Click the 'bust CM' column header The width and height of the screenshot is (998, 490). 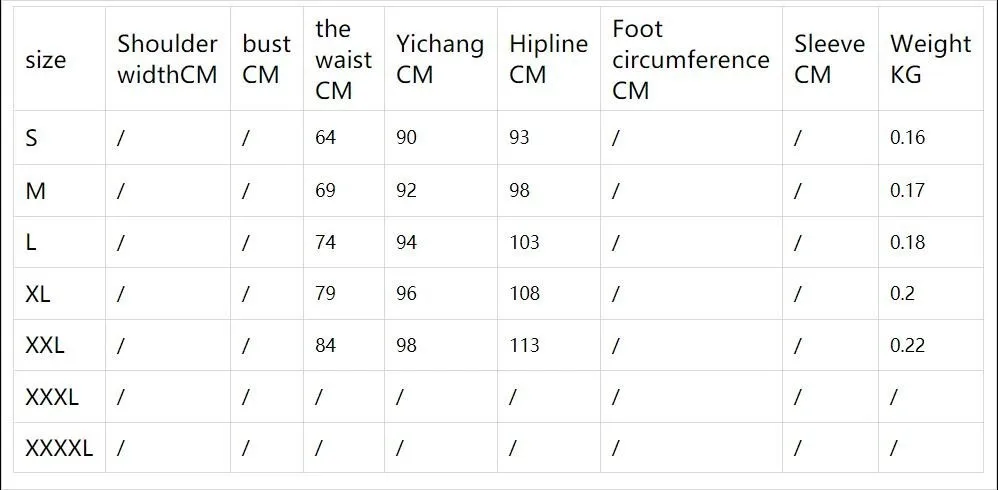coord(267,59)
